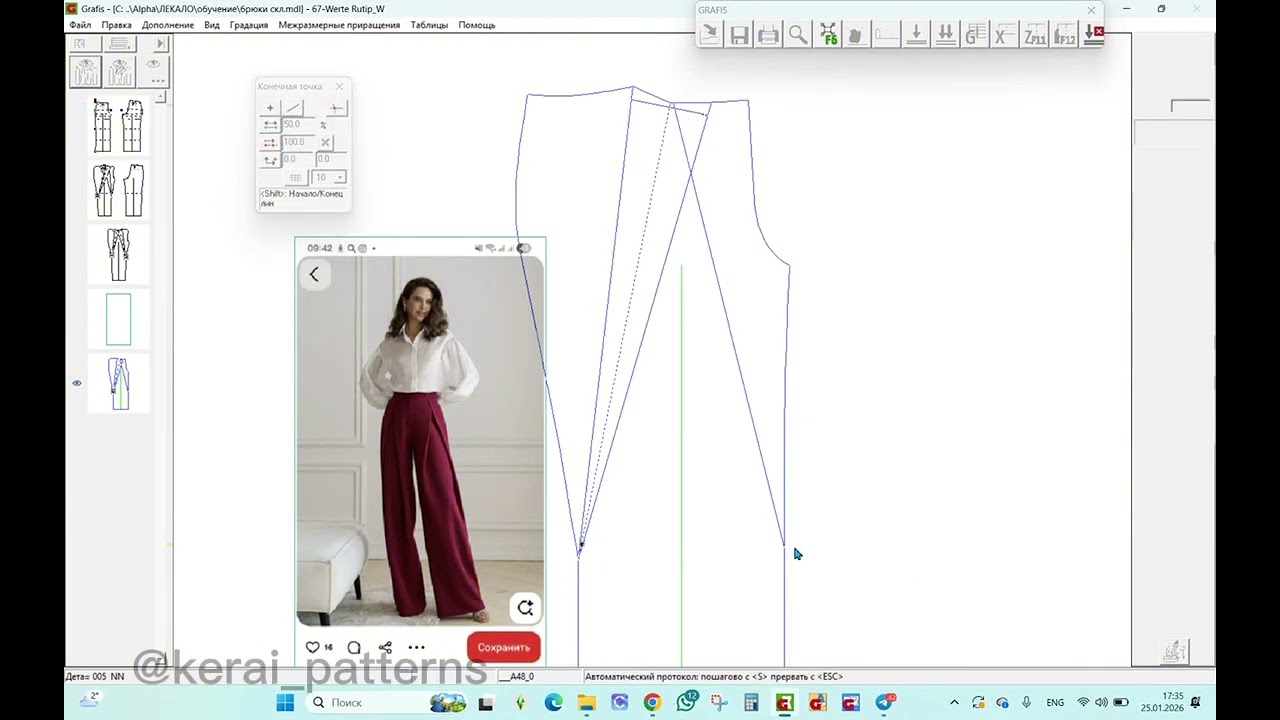Select the green rectangle piece thumbnail
The height and width of the screenshot is (720, 1280).
coord(118,319)
